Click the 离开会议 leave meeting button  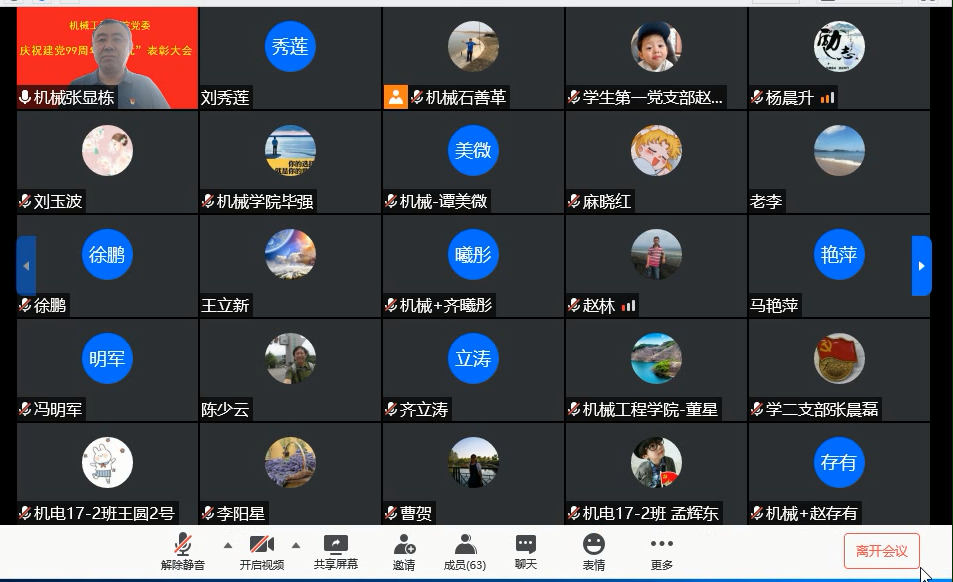[881, 551]
